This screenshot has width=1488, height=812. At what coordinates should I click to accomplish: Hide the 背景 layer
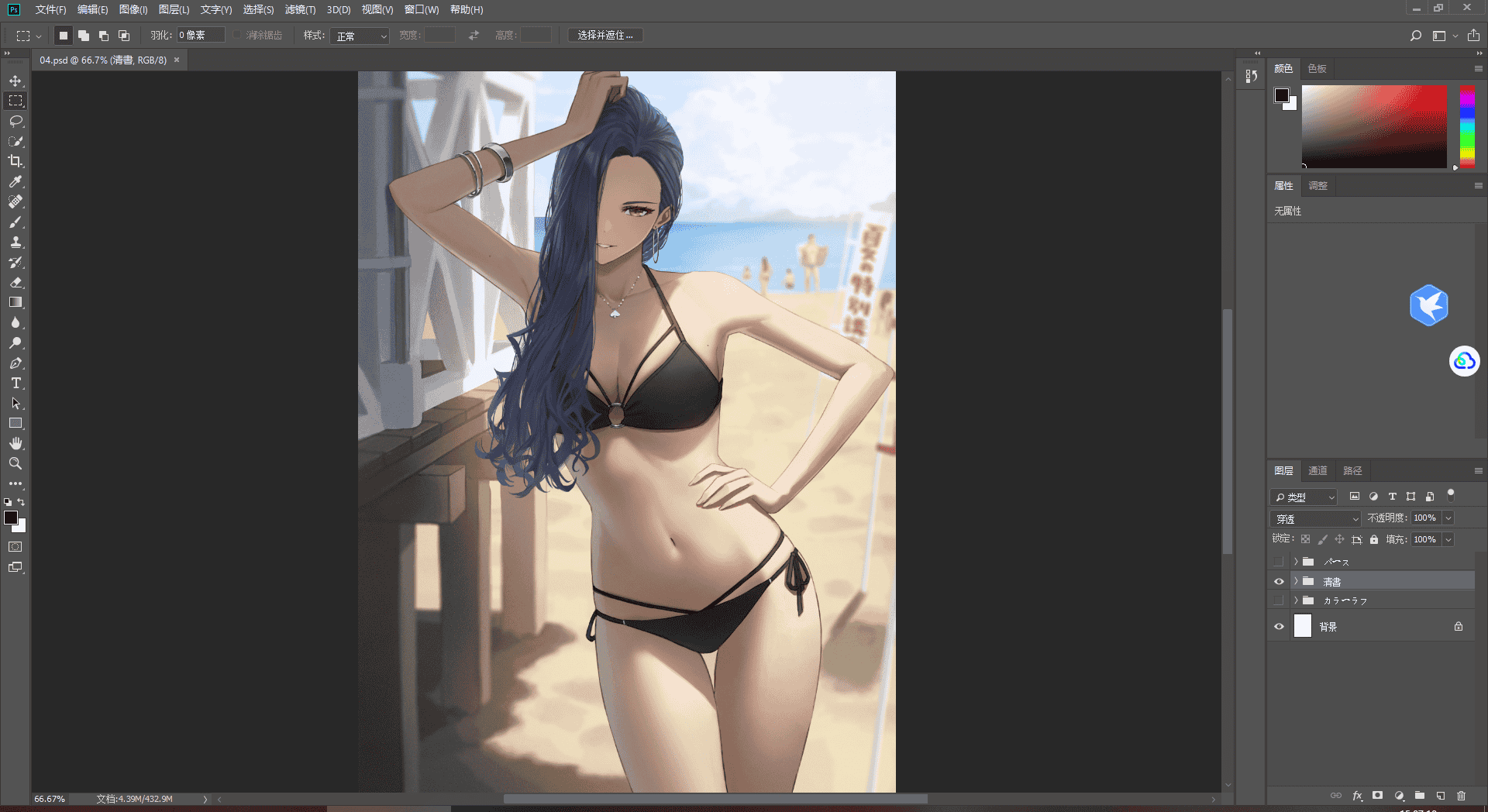coord(1279,626)
